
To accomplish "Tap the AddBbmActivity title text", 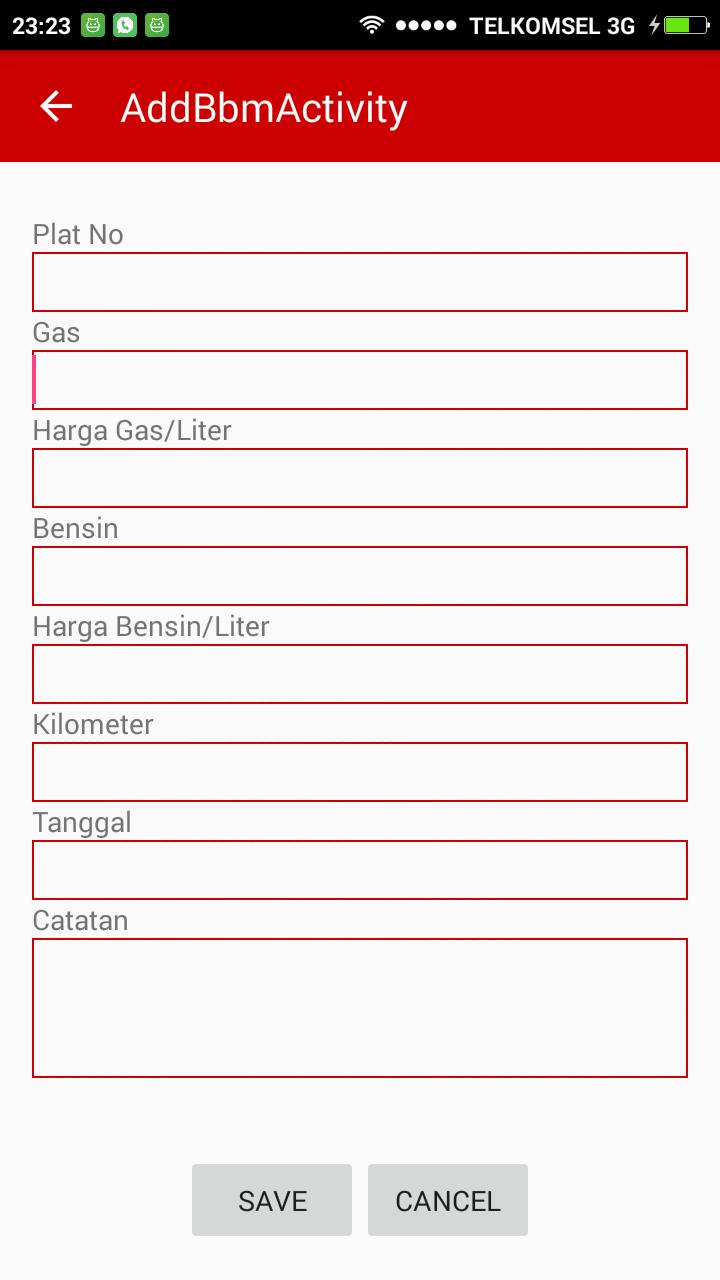I will (264, 108).
